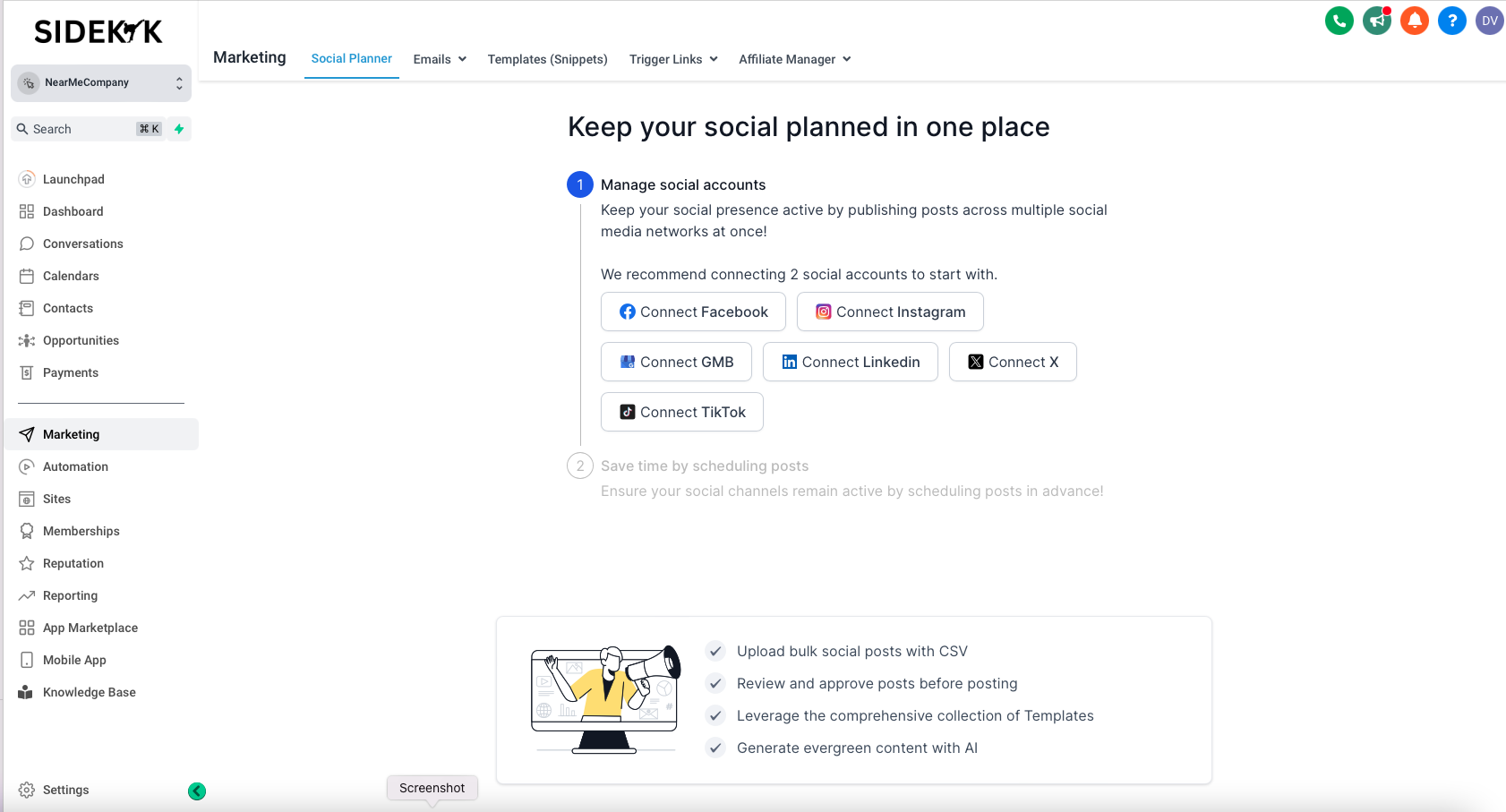The width and height of the screenshot is (1506, 812).
Task: Click the green lightning quick actions icon
Action: (179, 129)
